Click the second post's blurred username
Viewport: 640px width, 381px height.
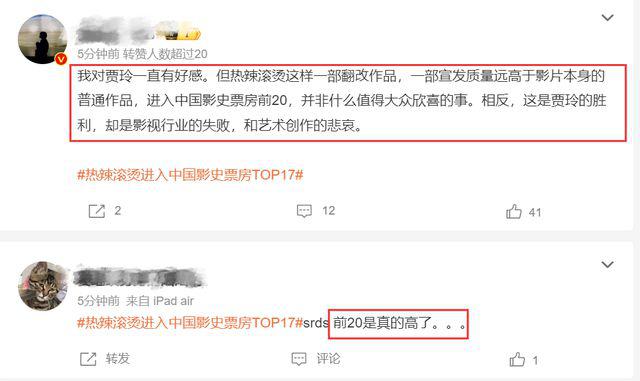pos(139,278)
